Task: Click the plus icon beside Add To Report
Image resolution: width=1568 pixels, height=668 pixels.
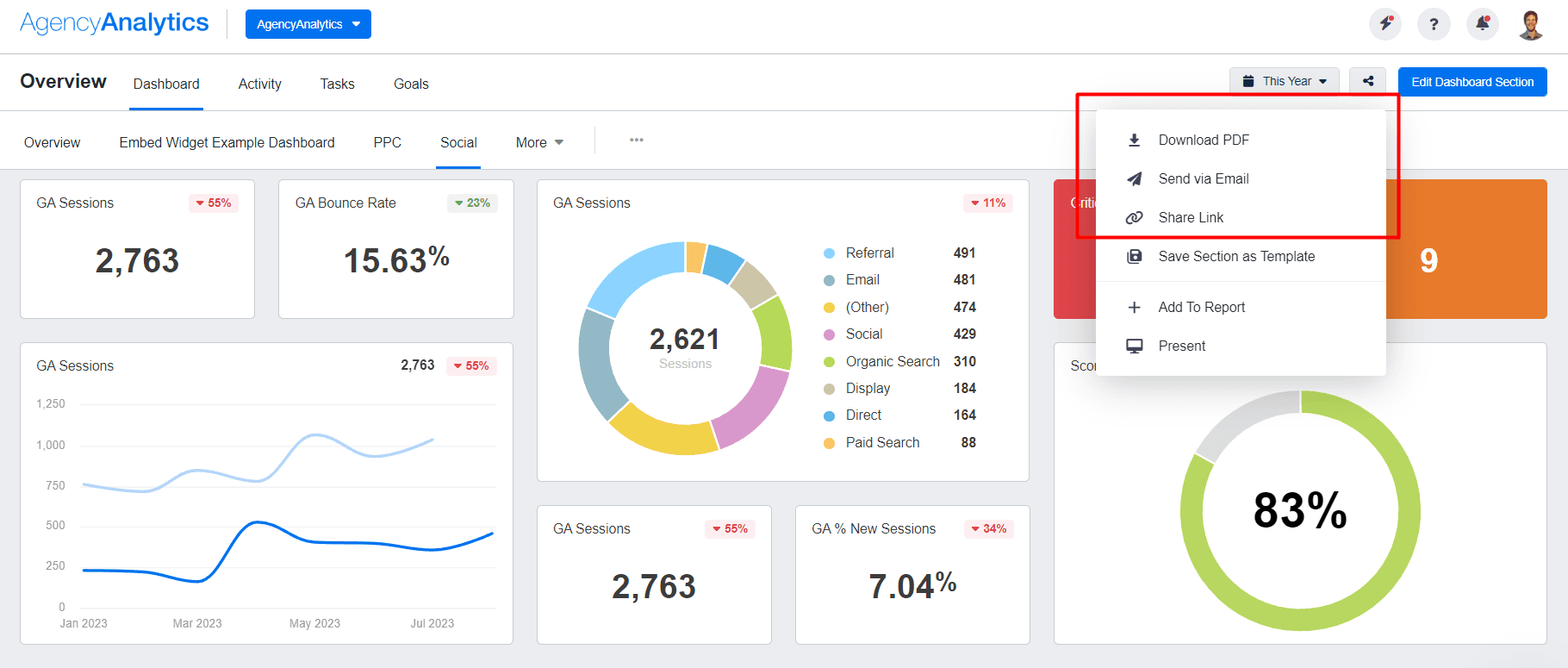Action: (1135, 307)
